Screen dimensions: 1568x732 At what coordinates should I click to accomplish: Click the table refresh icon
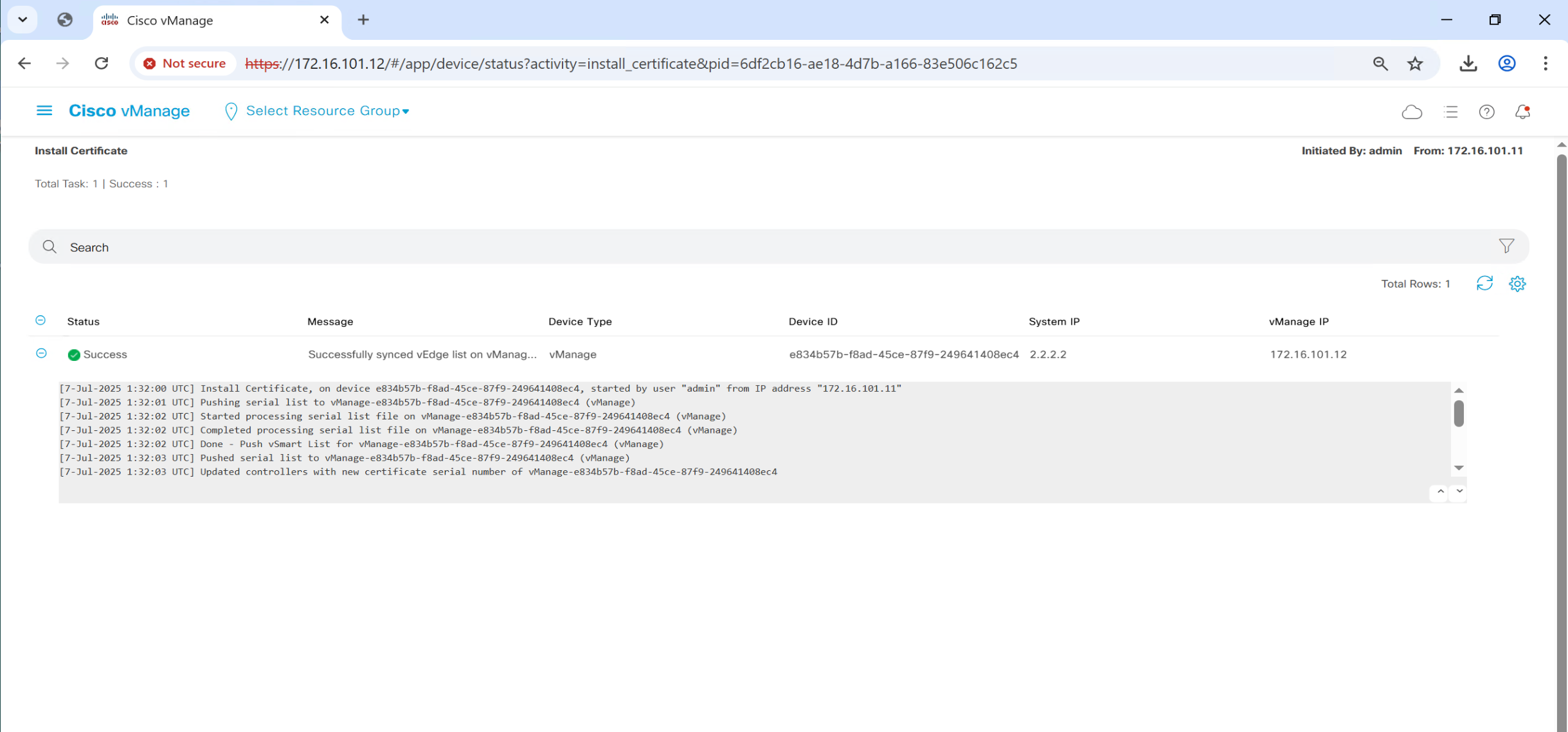[1484, 284]
